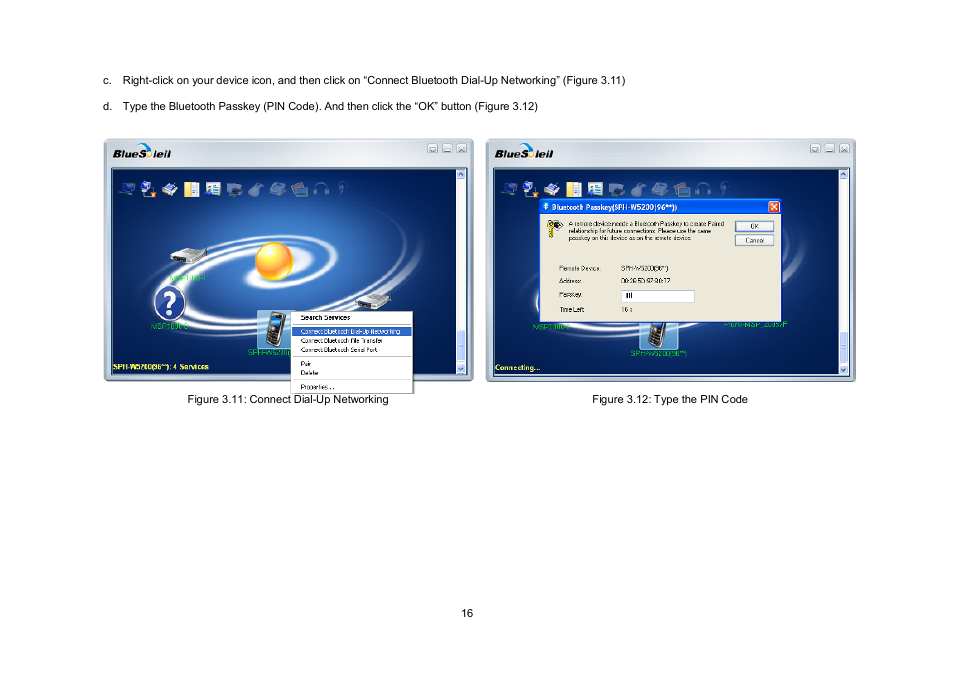Screen dimensions: 954x675
Task: Click greyed pictures imaging icon, Figure 3.12 window
Action: coord(682,190)
